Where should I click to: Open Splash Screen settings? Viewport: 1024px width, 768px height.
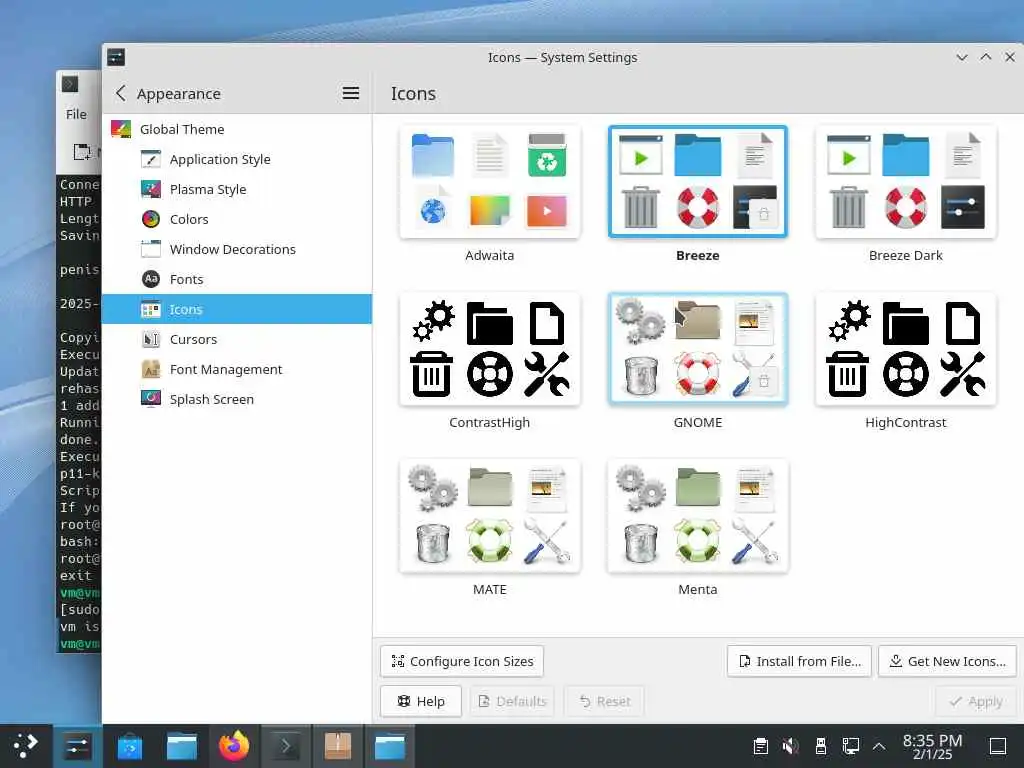237,400
